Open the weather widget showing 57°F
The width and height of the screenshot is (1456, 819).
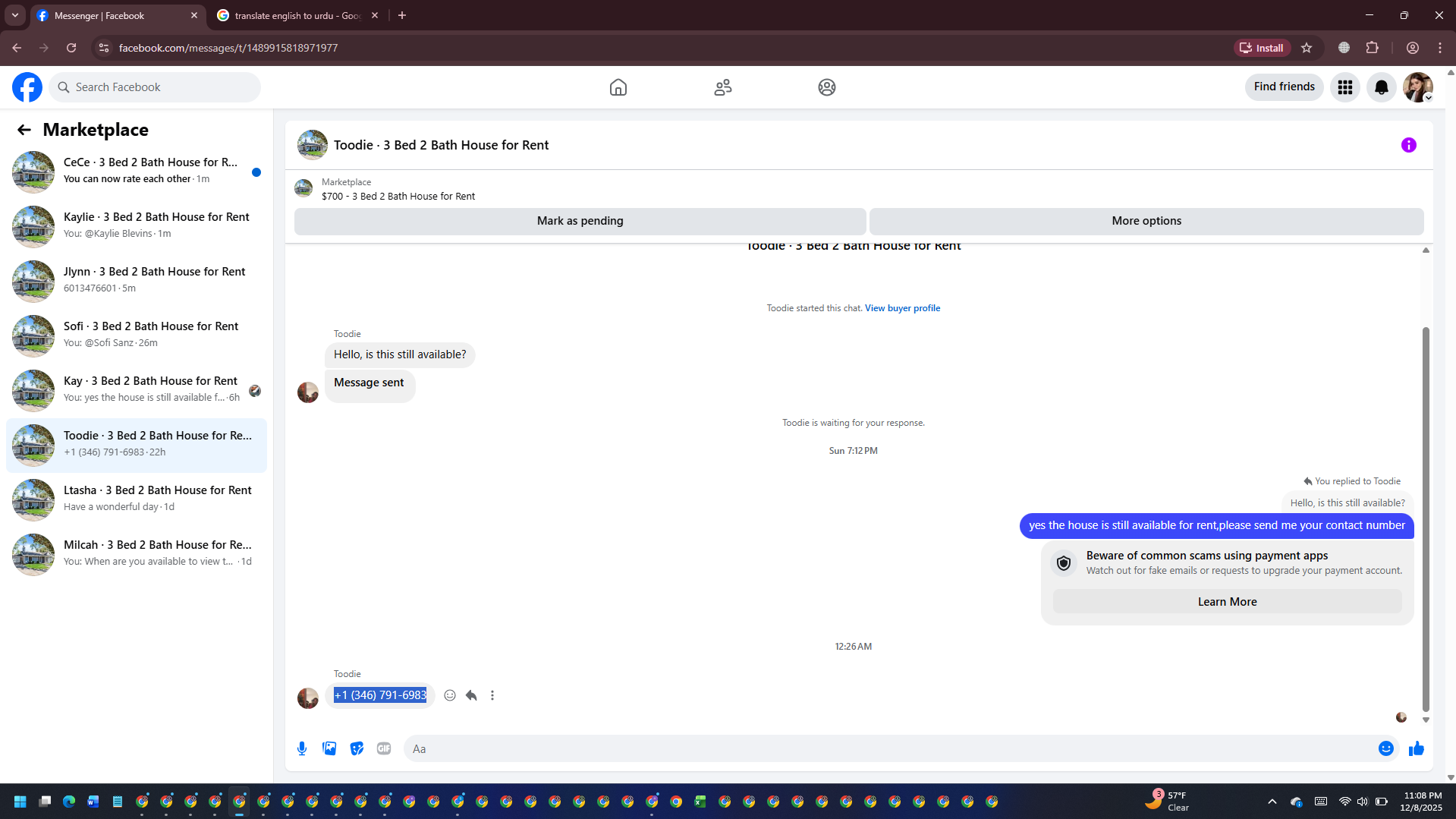coord(1167,801)
